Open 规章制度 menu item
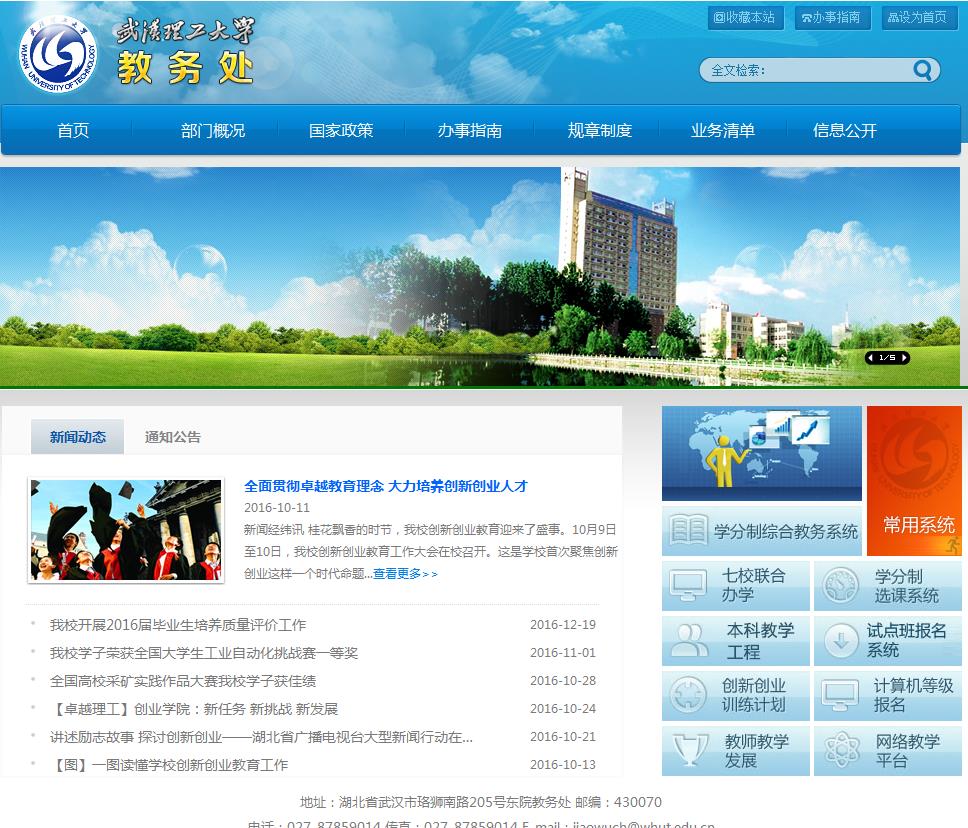Image resolution: width=968 pixels, height=828 pixels. (x=599, y=130)
